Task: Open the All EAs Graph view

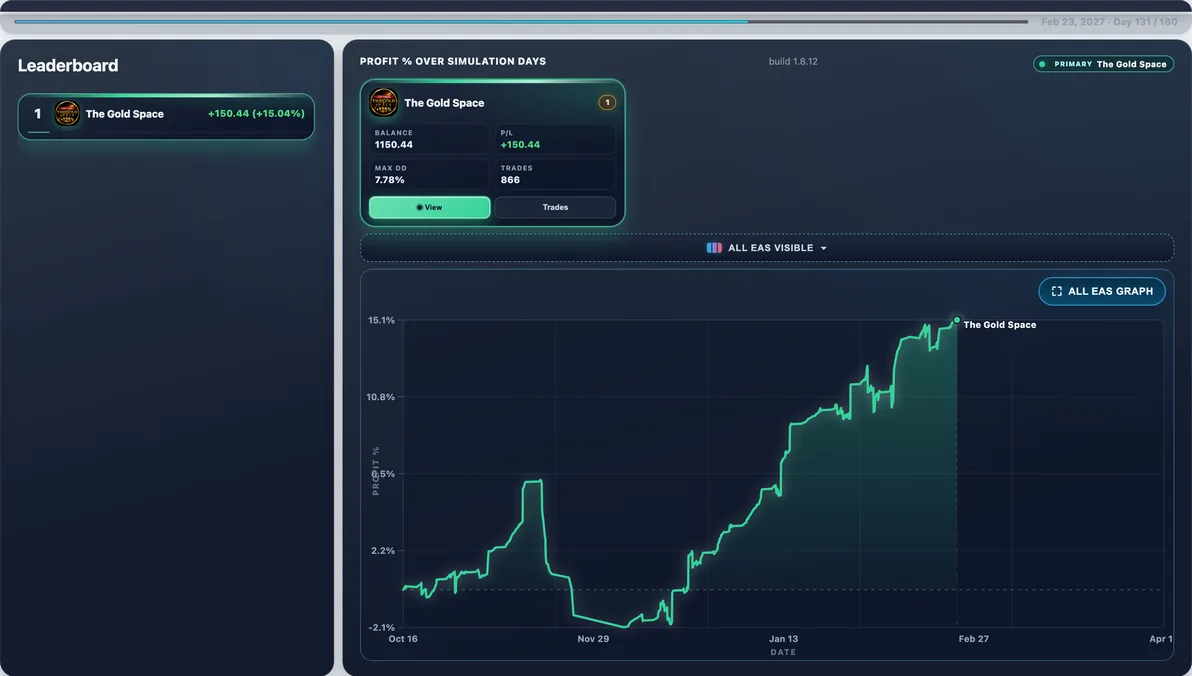Action: pyautogui.click(x=1102, y=291)
